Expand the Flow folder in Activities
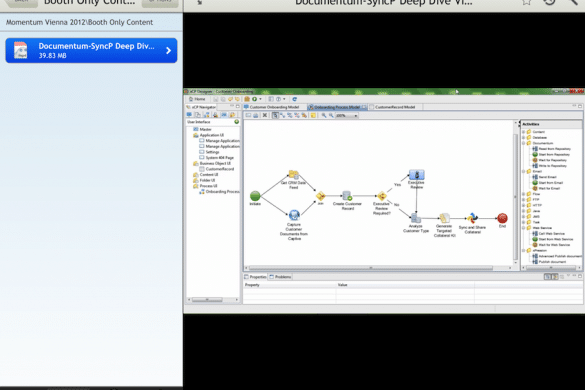The image size is (585, 390). point(523,194)
